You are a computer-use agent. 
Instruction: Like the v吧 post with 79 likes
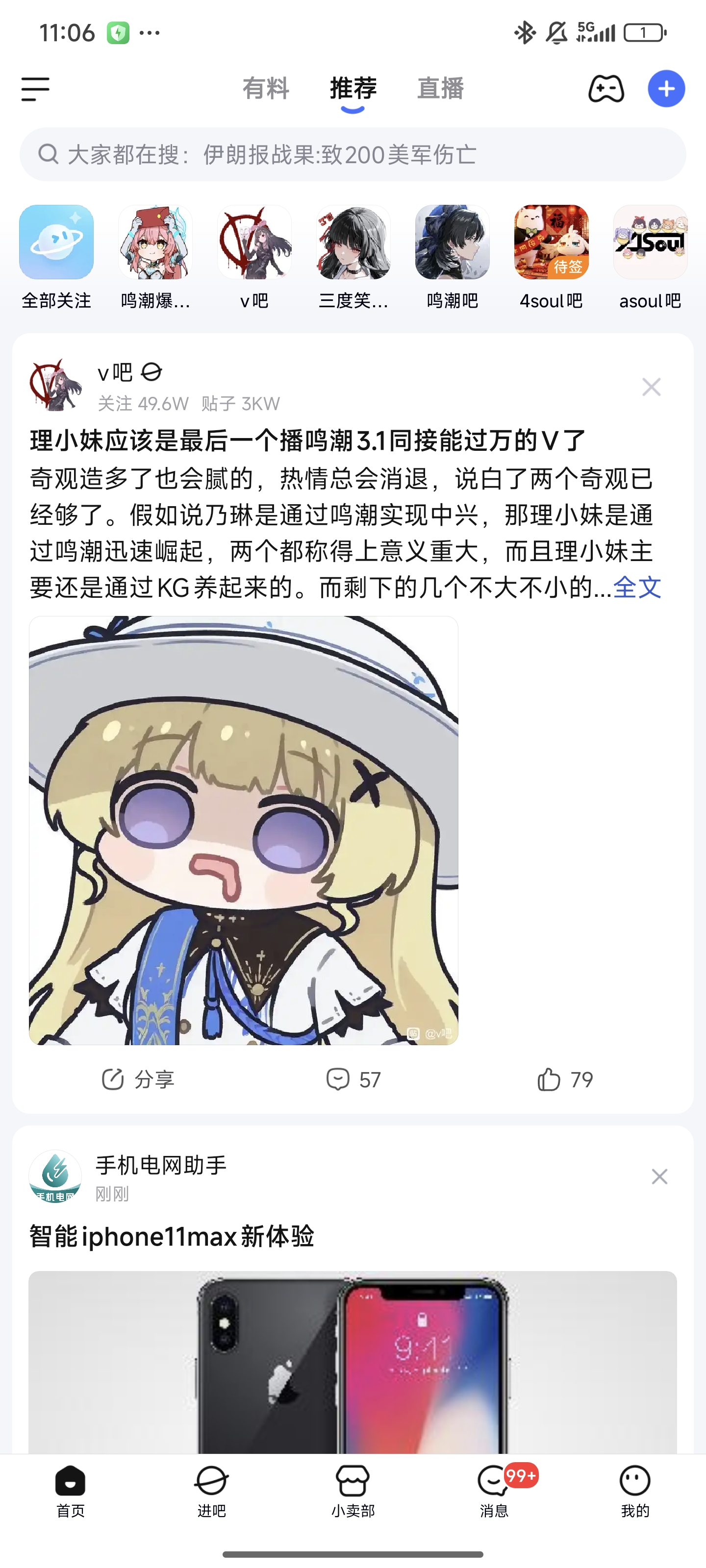(x=565, y=1079)
